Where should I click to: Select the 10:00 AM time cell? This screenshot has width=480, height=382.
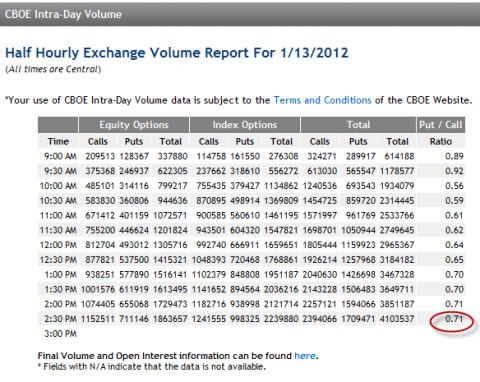coord(58,186)
